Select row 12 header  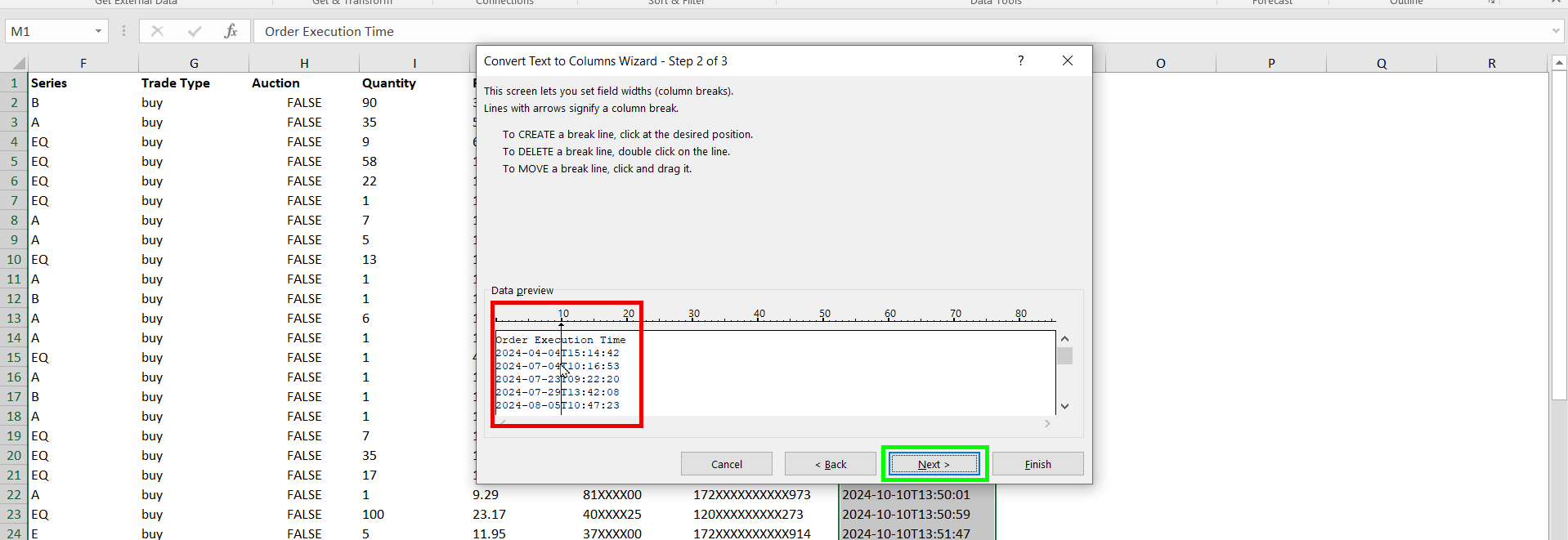pyautogui.click(x=14, y=298)
